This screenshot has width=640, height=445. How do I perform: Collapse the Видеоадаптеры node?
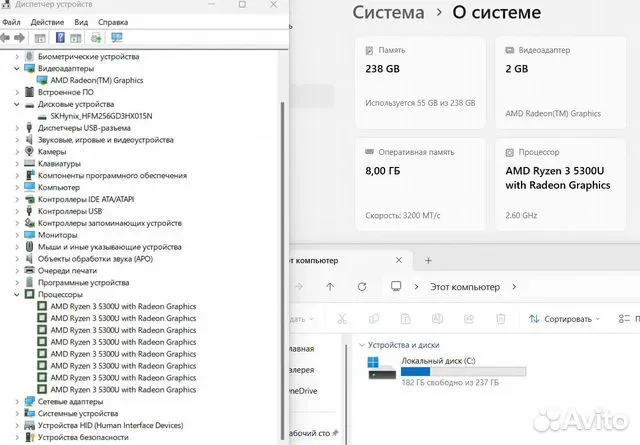point(17,68)
